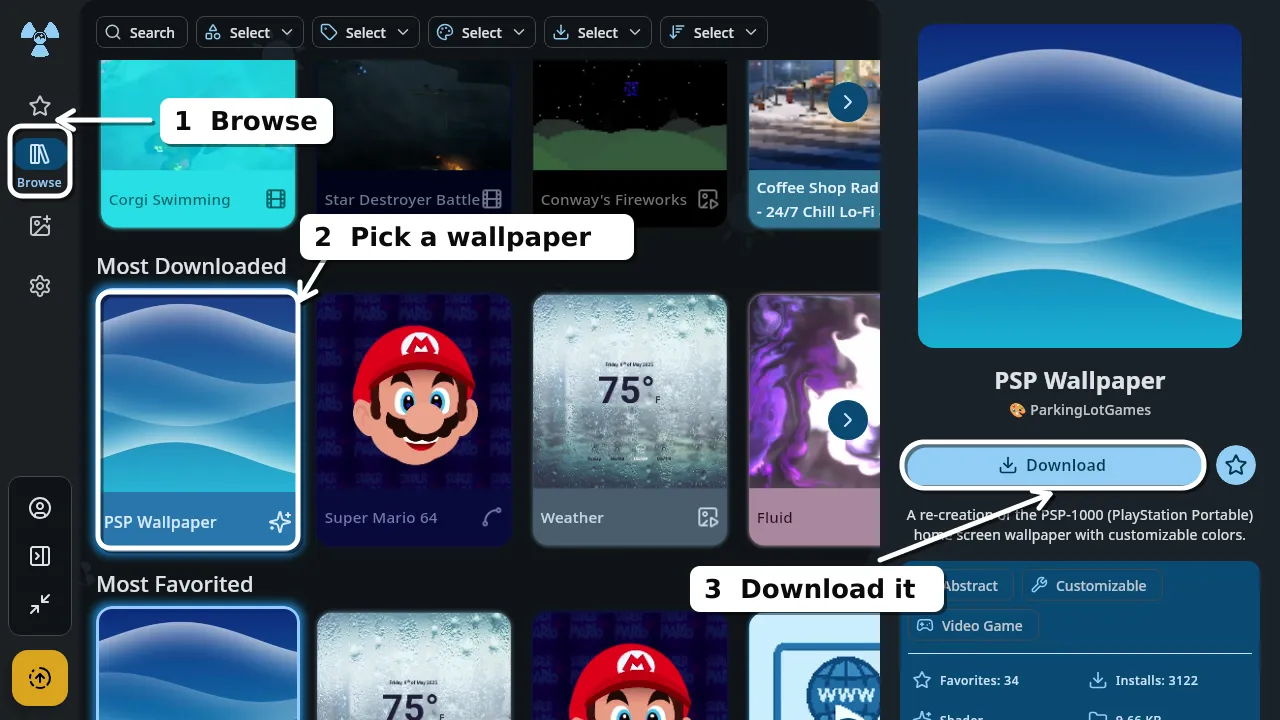Click the film icon on Corgi Swimming card

pyautogui.click(x=276, y=199)
